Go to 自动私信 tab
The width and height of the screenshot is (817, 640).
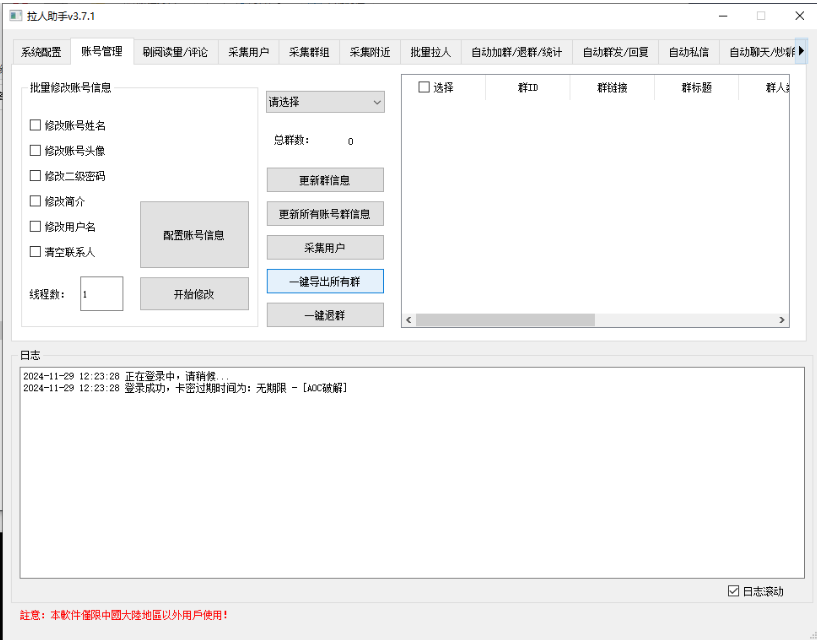click(x=688, y=52)
